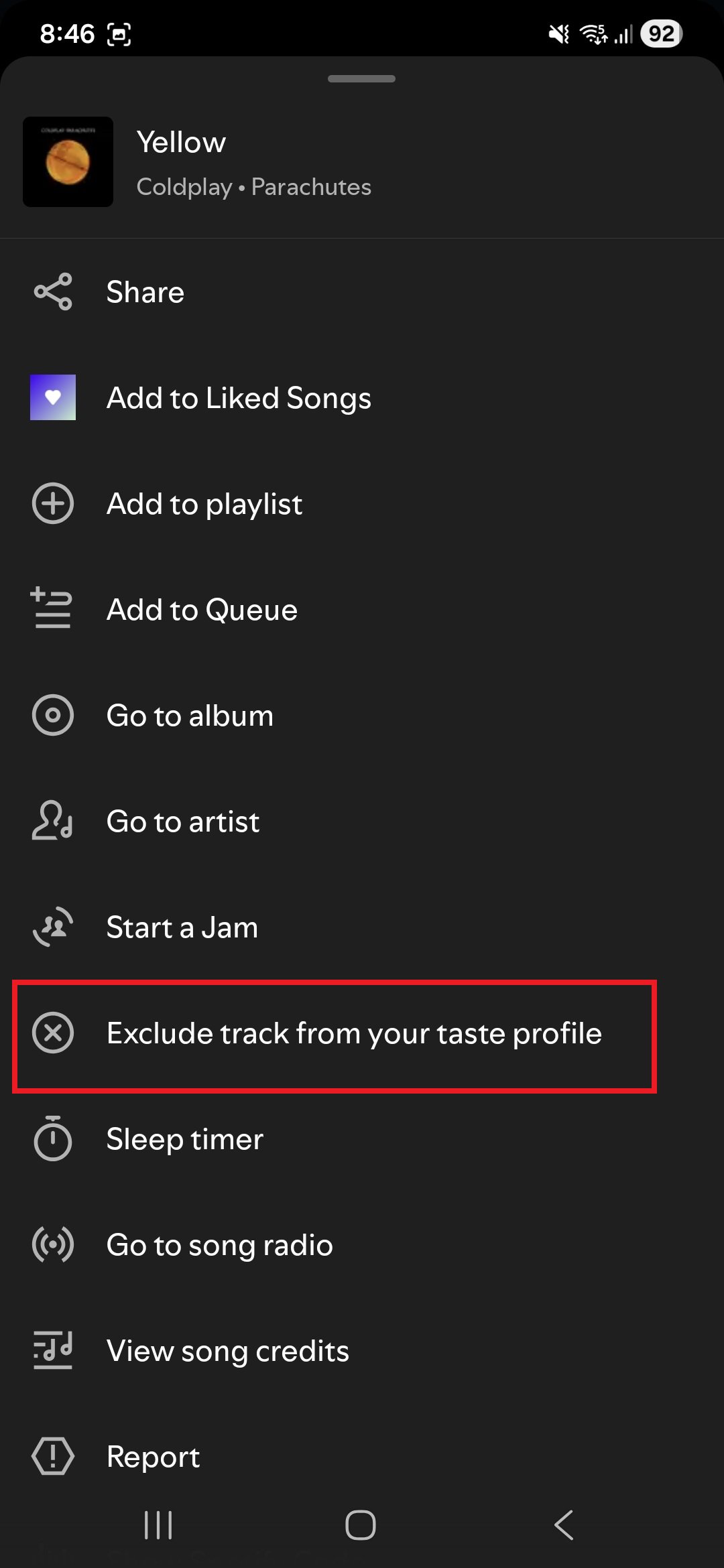Select the Share icon
The image size is (724, 1568).
[53, 291]
